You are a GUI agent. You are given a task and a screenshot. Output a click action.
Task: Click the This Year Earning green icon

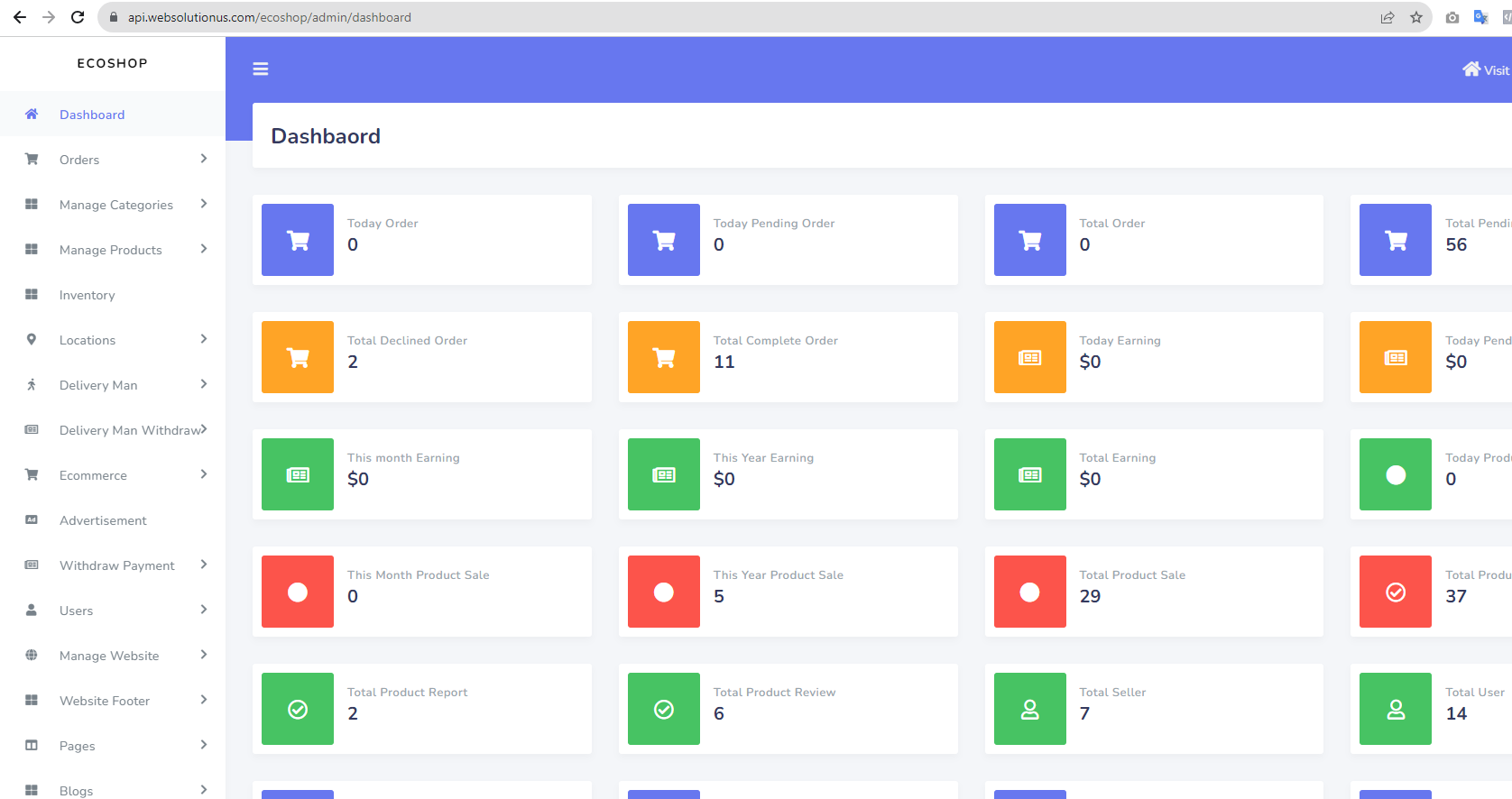[x=664, y=474]
